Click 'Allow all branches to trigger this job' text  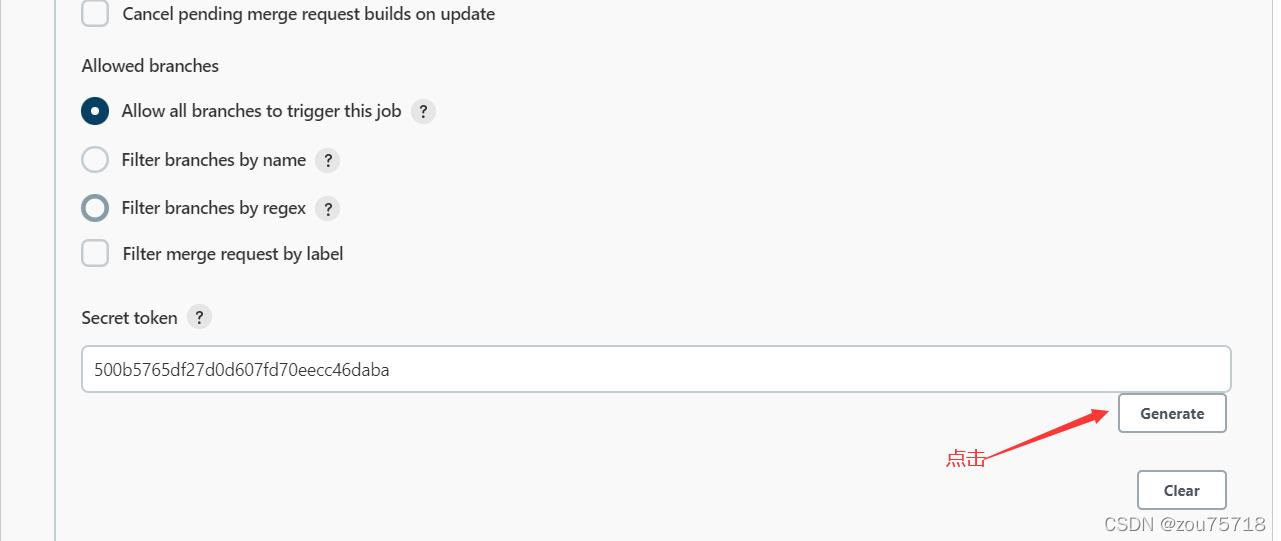[262, 111]
